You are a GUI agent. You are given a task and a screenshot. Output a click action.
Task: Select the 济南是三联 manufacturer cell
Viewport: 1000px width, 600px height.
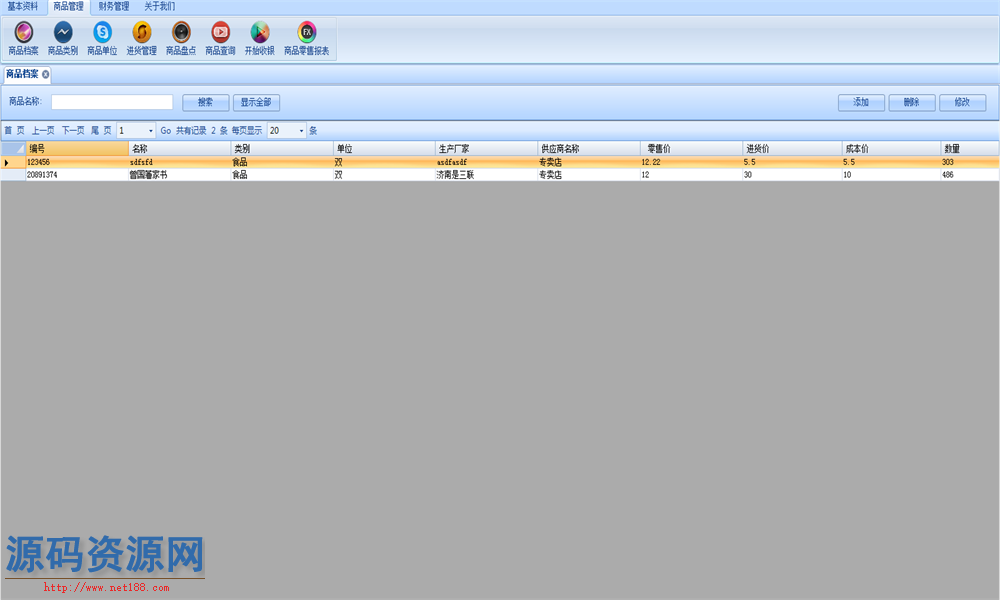[487, 175]
